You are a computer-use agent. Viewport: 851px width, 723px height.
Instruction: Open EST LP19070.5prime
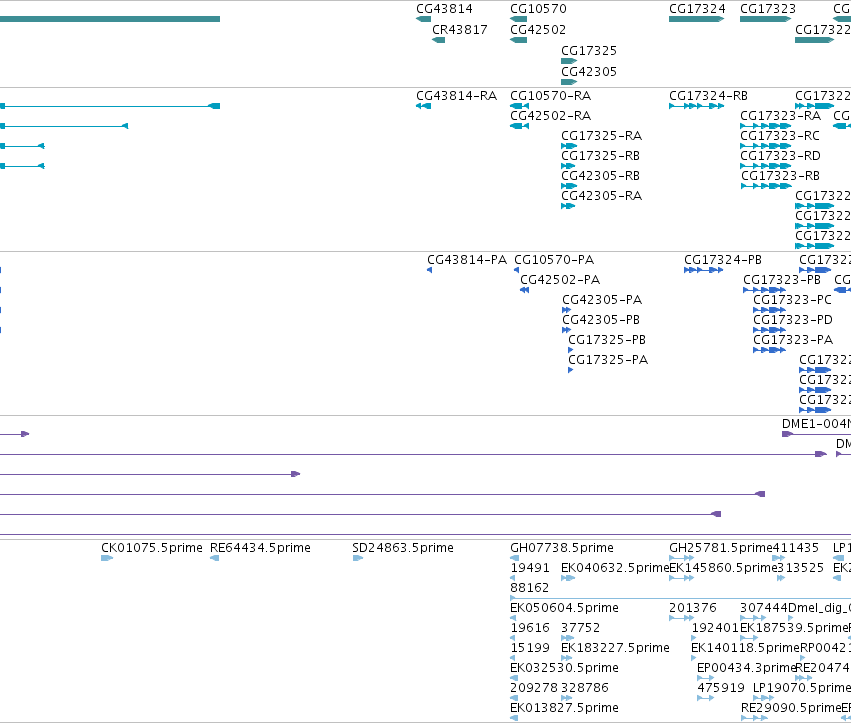coord(802,688)
